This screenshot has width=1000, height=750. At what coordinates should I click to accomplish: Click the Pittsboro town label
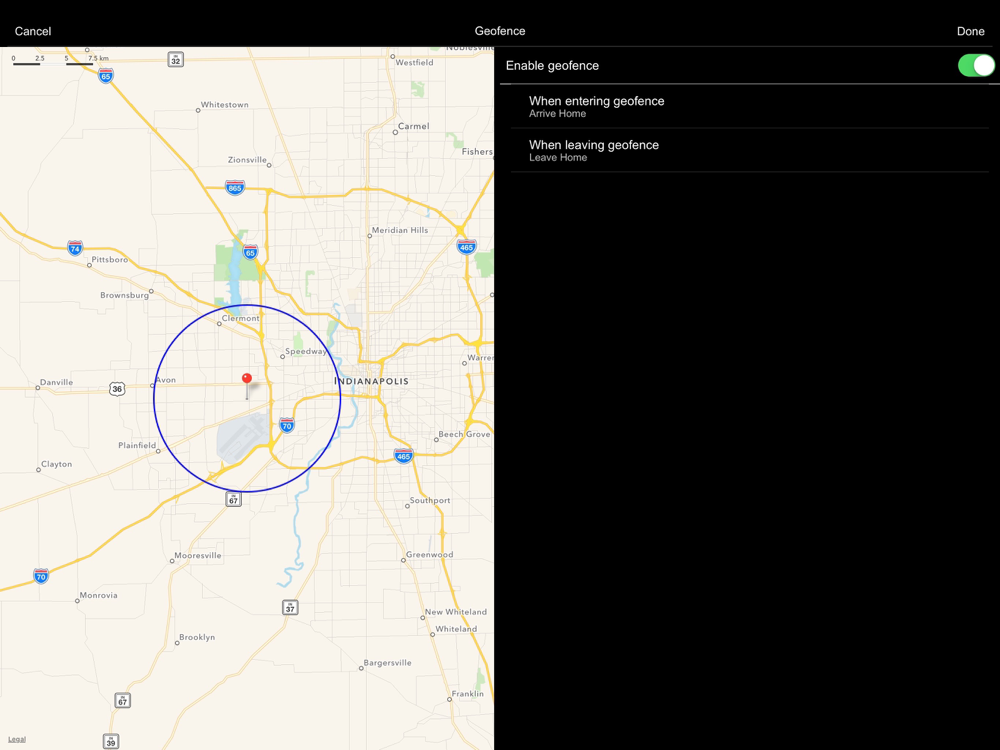coord(110,260)
